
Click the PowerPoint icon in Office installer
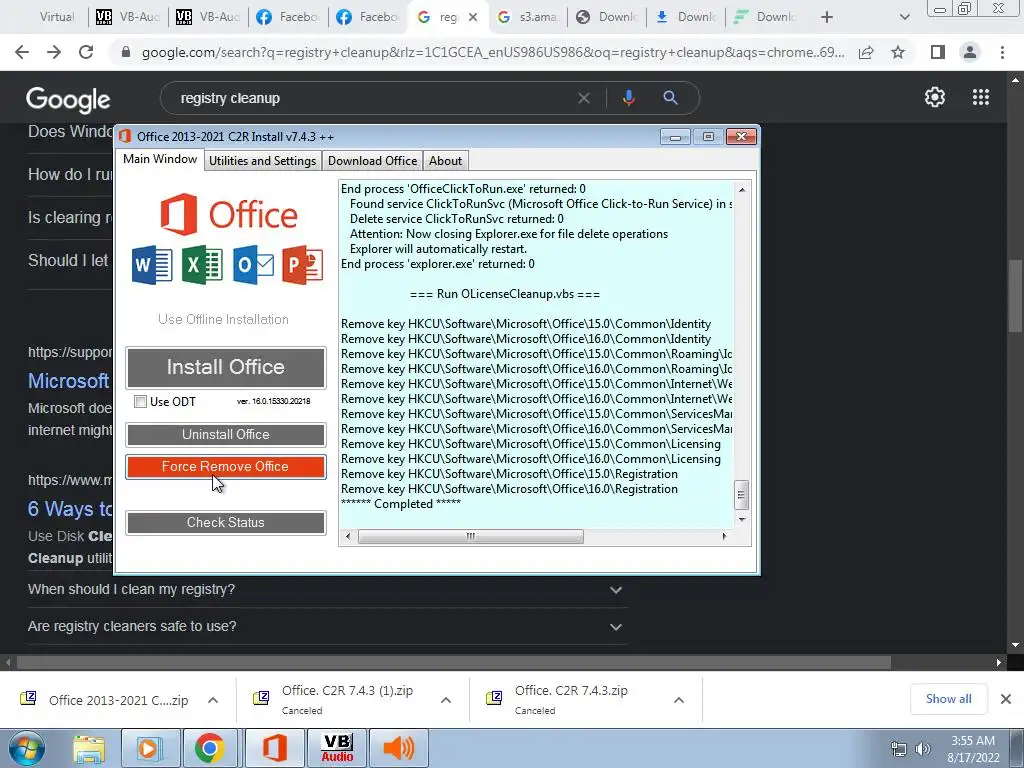(302, 264)
